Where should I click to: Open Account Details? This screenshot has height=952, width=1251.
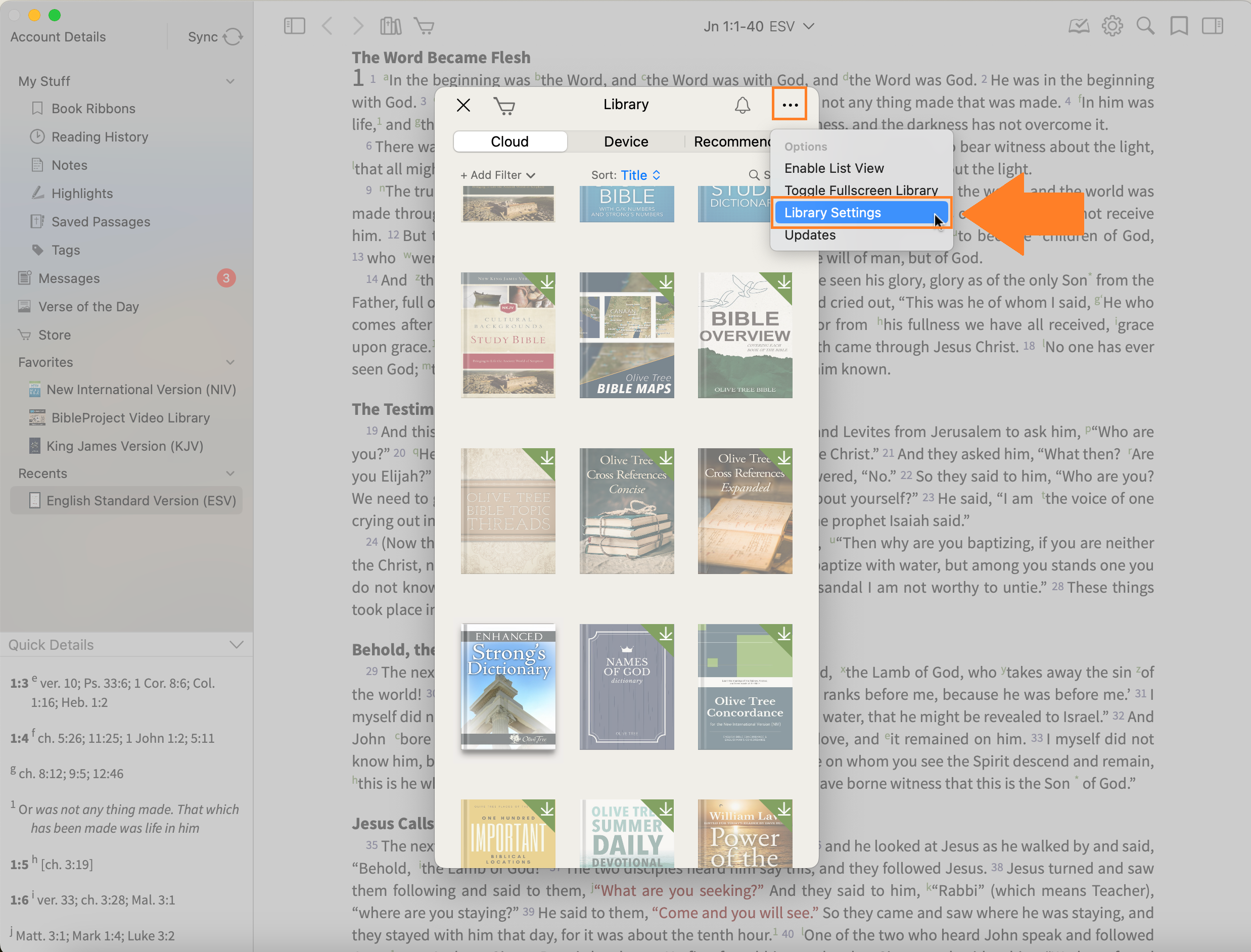(58, 37)
